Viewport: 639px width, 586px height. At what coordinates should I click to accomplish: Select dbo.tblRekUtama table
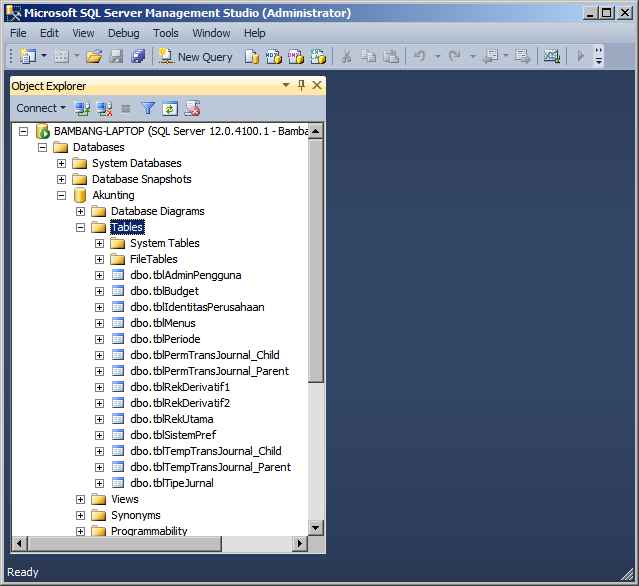[x=172, y=419]
